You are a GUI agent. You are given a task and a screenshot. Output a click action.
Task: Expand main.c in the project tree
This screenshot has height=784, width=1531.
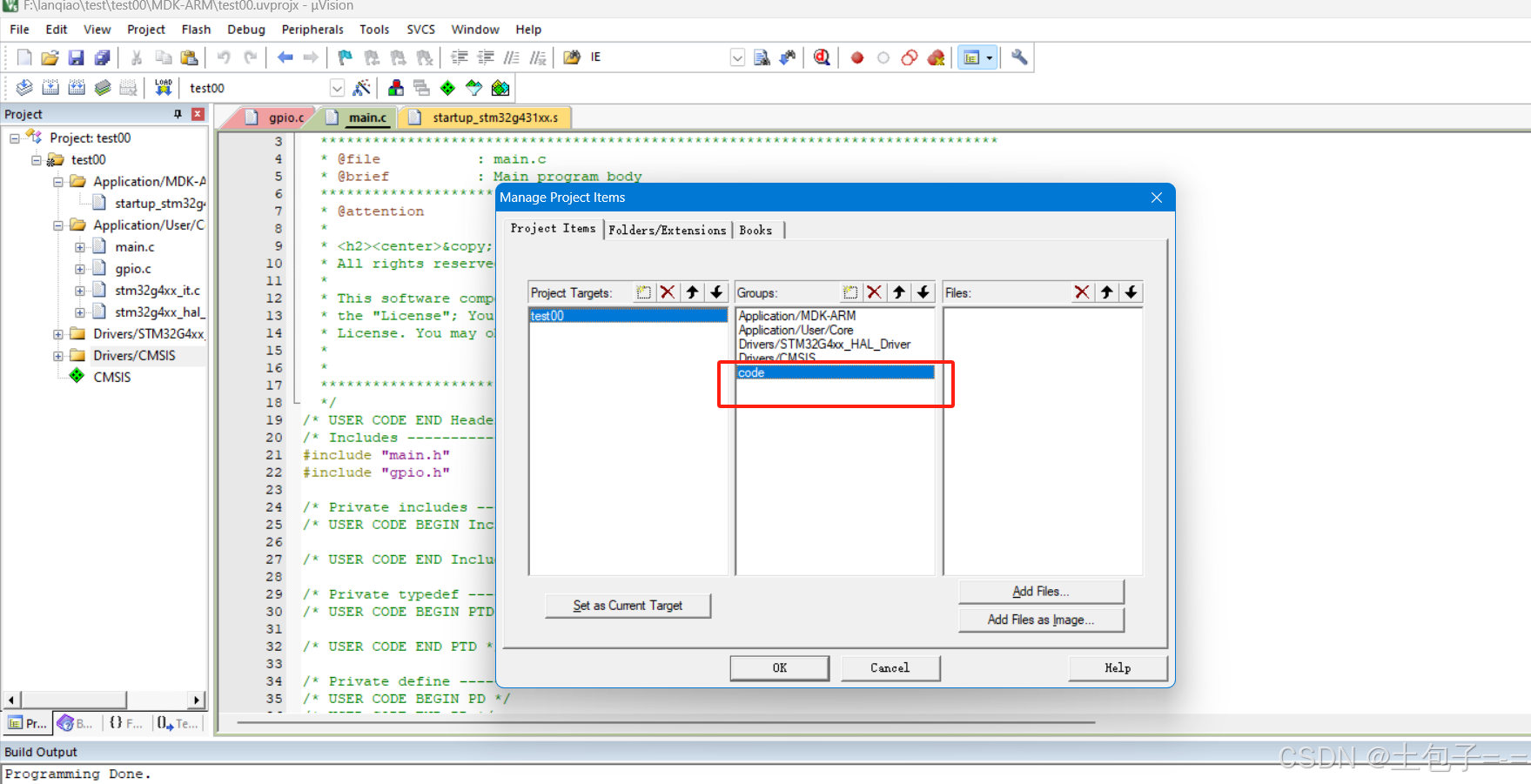coord(80,247)
